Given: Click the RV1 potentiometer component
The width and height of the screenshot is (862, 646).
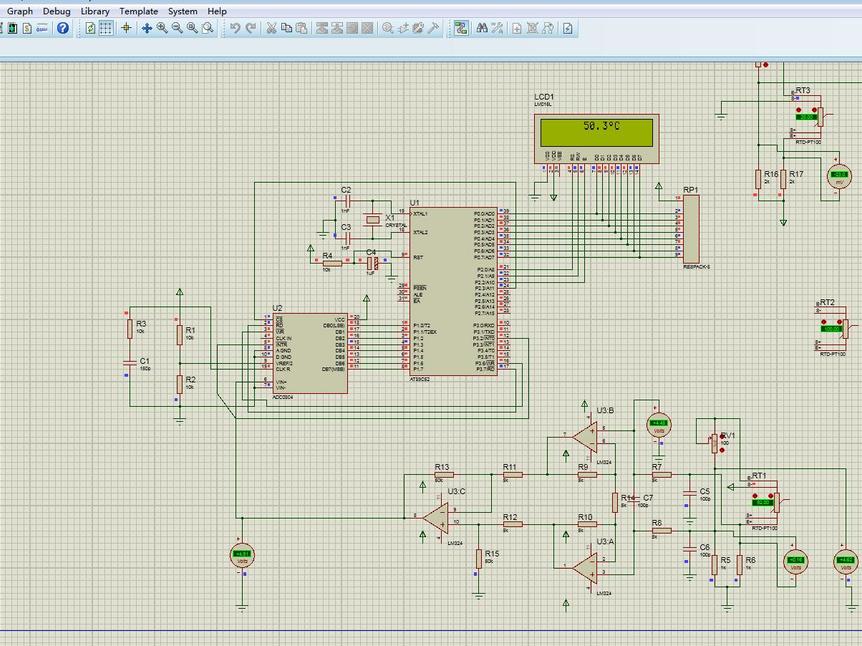Looking at the screenshot, I should coord(715,443).
